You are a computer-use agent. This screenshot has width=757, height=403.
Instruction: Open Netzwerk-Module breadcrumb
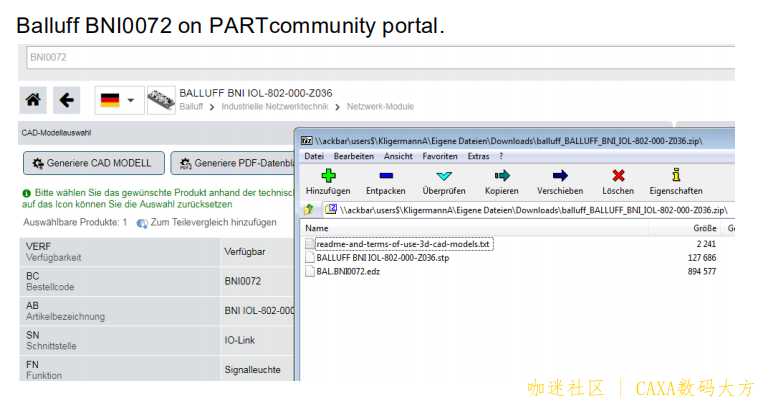point(380,107)
